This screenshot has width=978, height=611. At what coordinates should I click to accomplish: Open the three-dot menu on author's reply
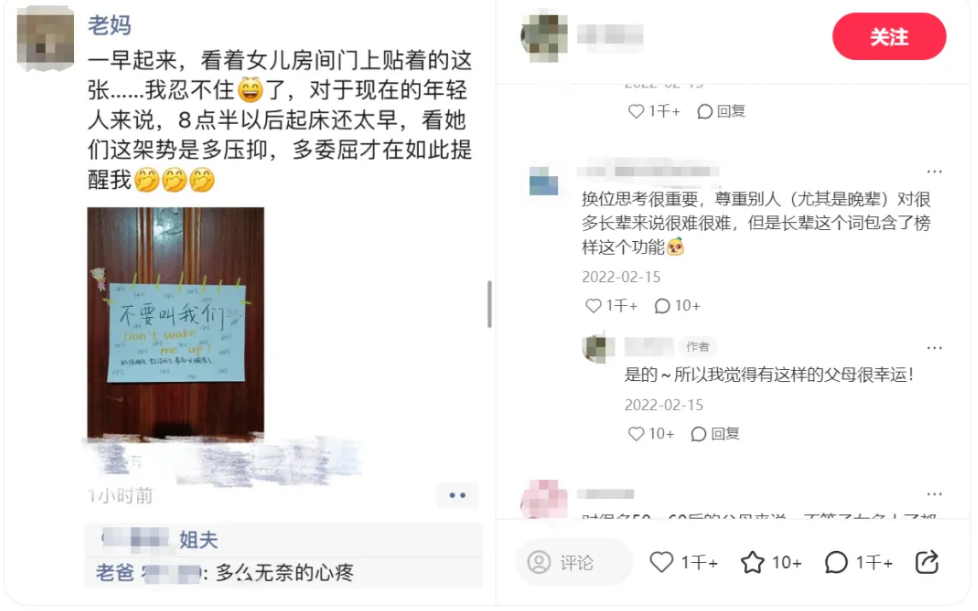pyautogui.click(x=934, y=348)
